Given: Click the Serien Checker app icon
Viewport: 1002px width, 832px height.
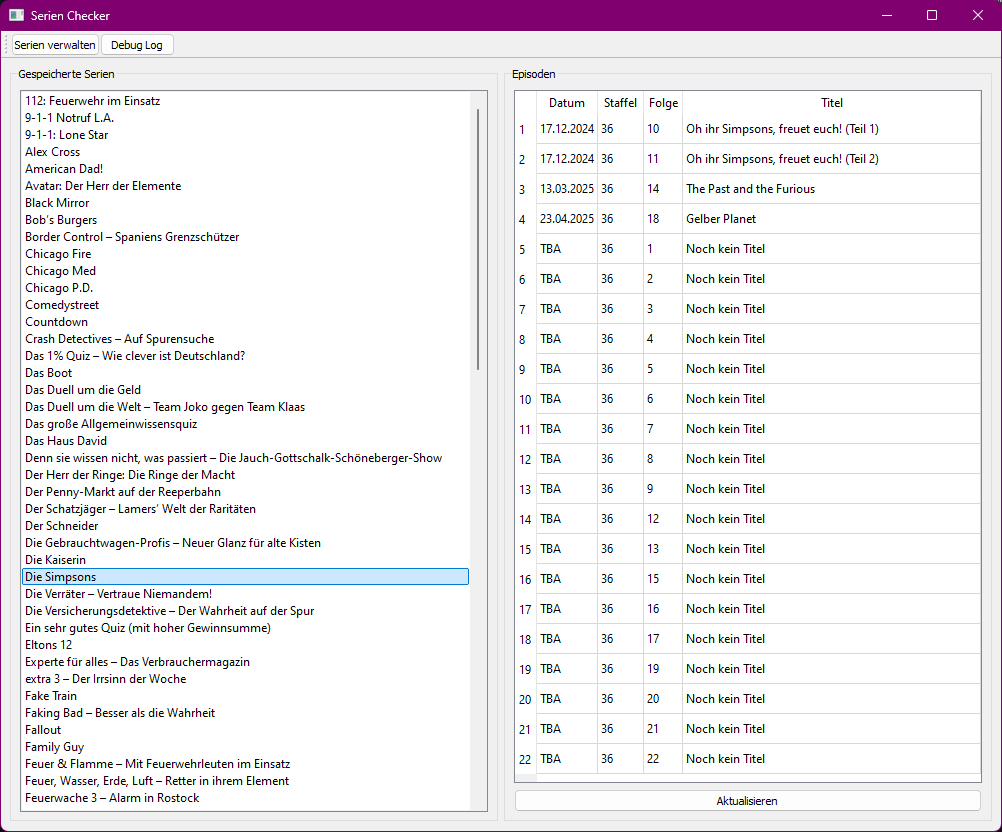Looking at the screenshot, I should pyautogui.click(x=16, y=16).
